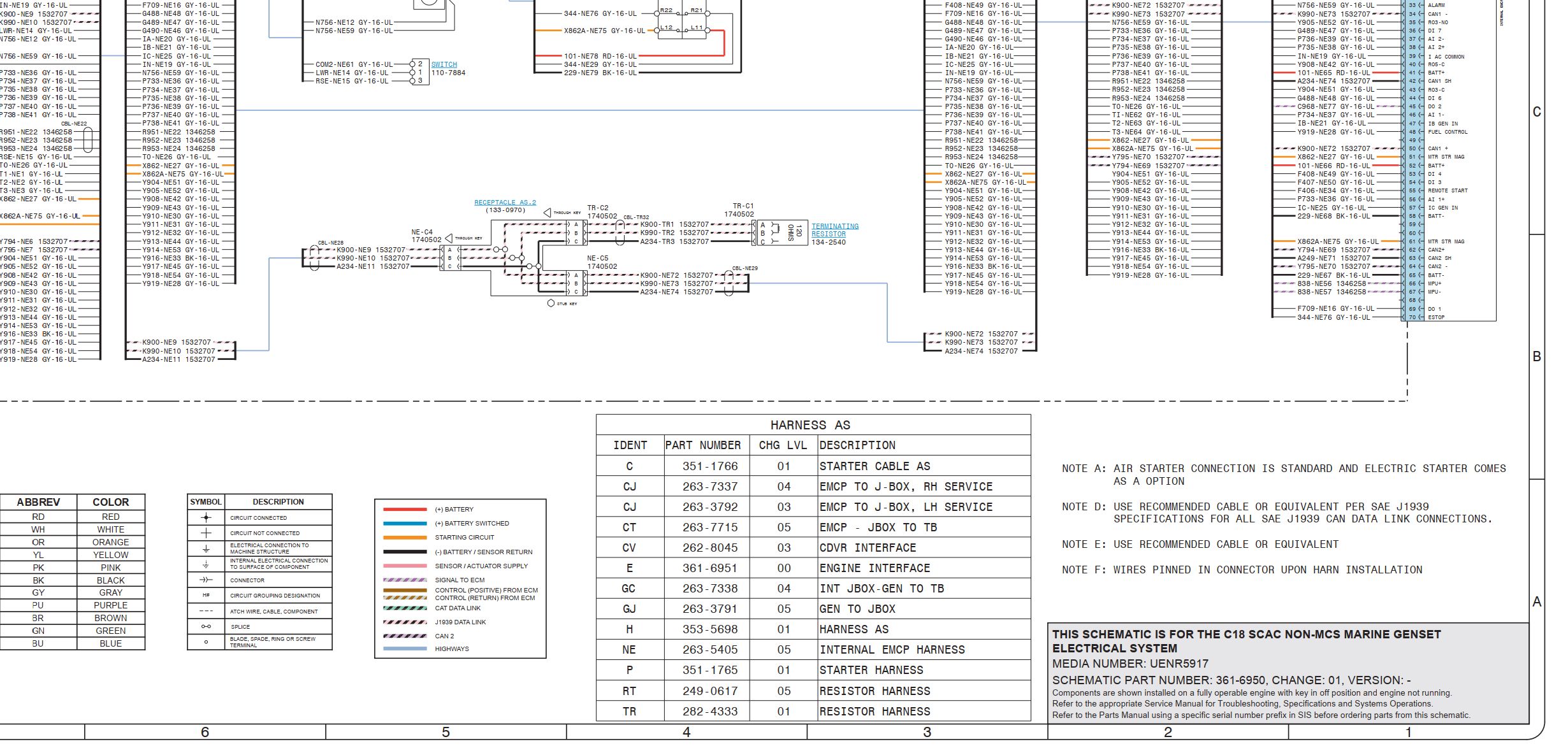Click grid zone number 4 on bottom border
This screenshot has height=753, width=1568.
(x=686, y=733)
